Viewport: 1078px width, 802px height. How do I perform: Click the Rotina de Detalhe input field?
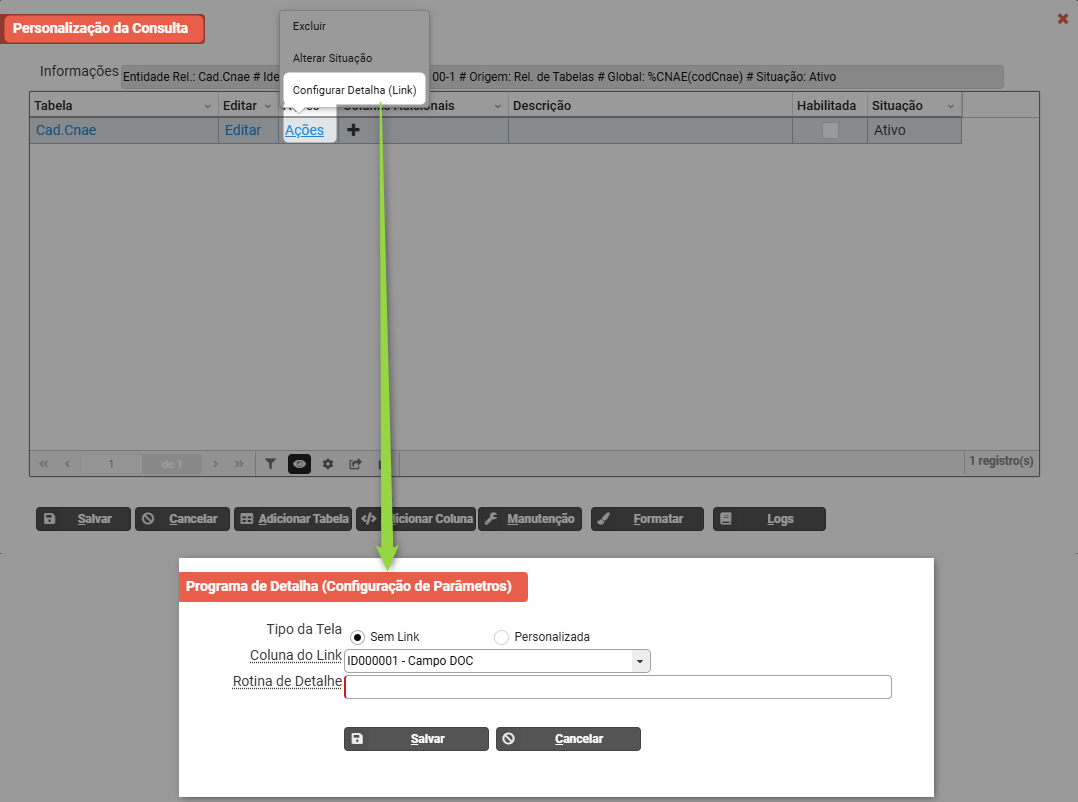pyautogui.click(x=617, y=687)
